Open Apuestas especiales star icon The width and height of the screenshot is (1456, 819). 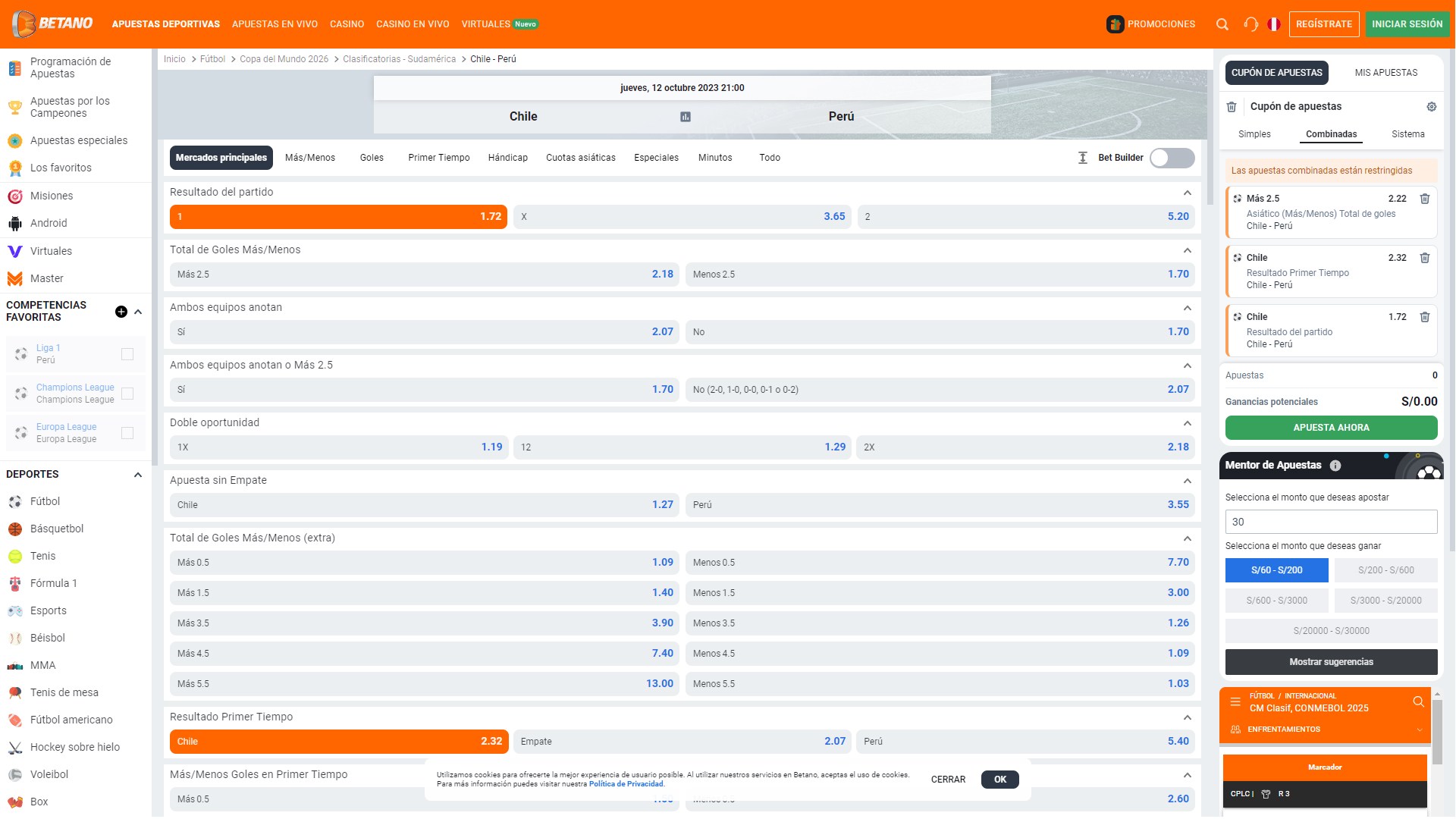(x=14, y=141)
